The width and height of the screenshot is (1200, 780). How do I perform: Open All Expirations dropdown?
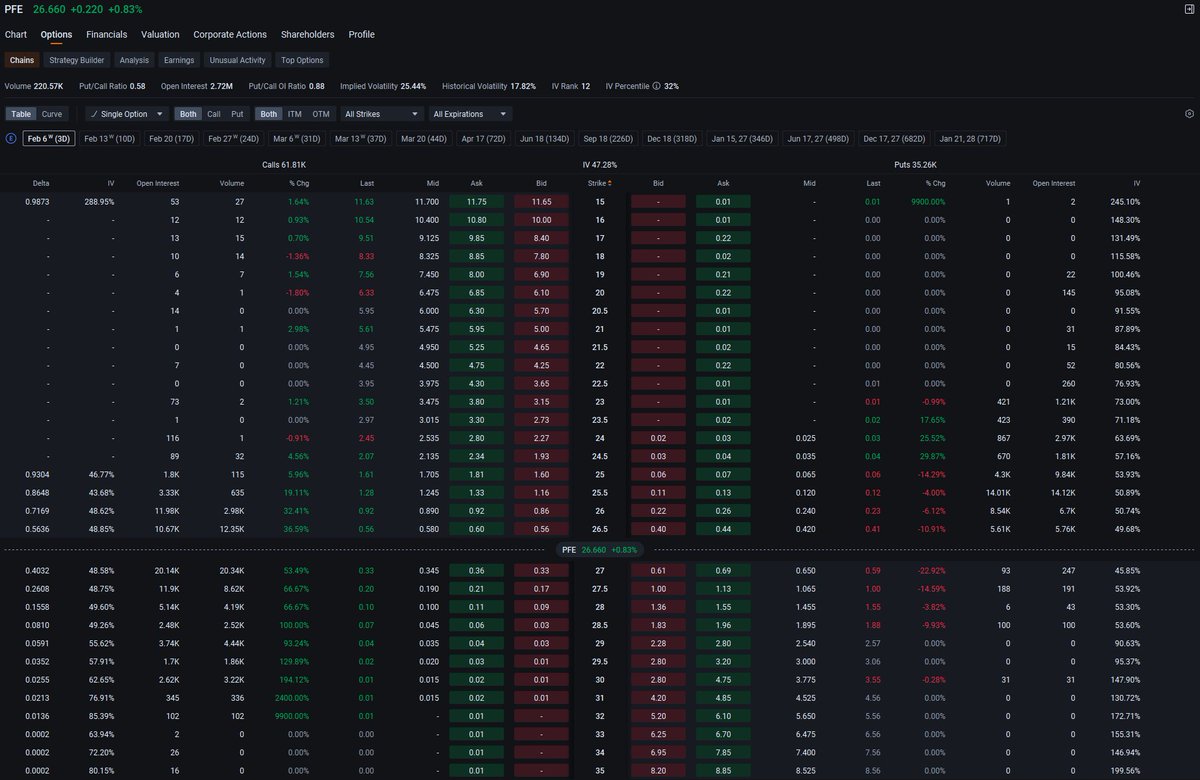click(x=469, y=114)
